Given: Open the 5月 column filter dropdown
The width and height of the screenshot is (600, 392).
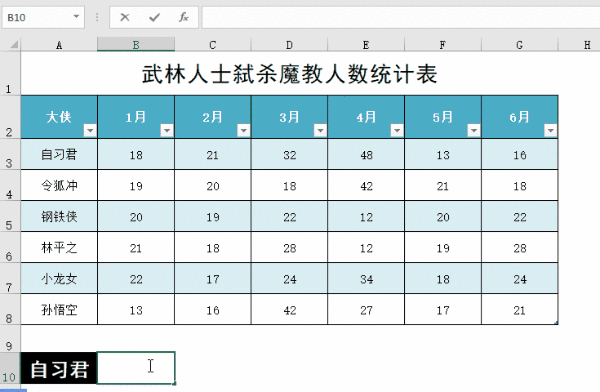Looking at the screenshot, I should click(x=473, y=131).
